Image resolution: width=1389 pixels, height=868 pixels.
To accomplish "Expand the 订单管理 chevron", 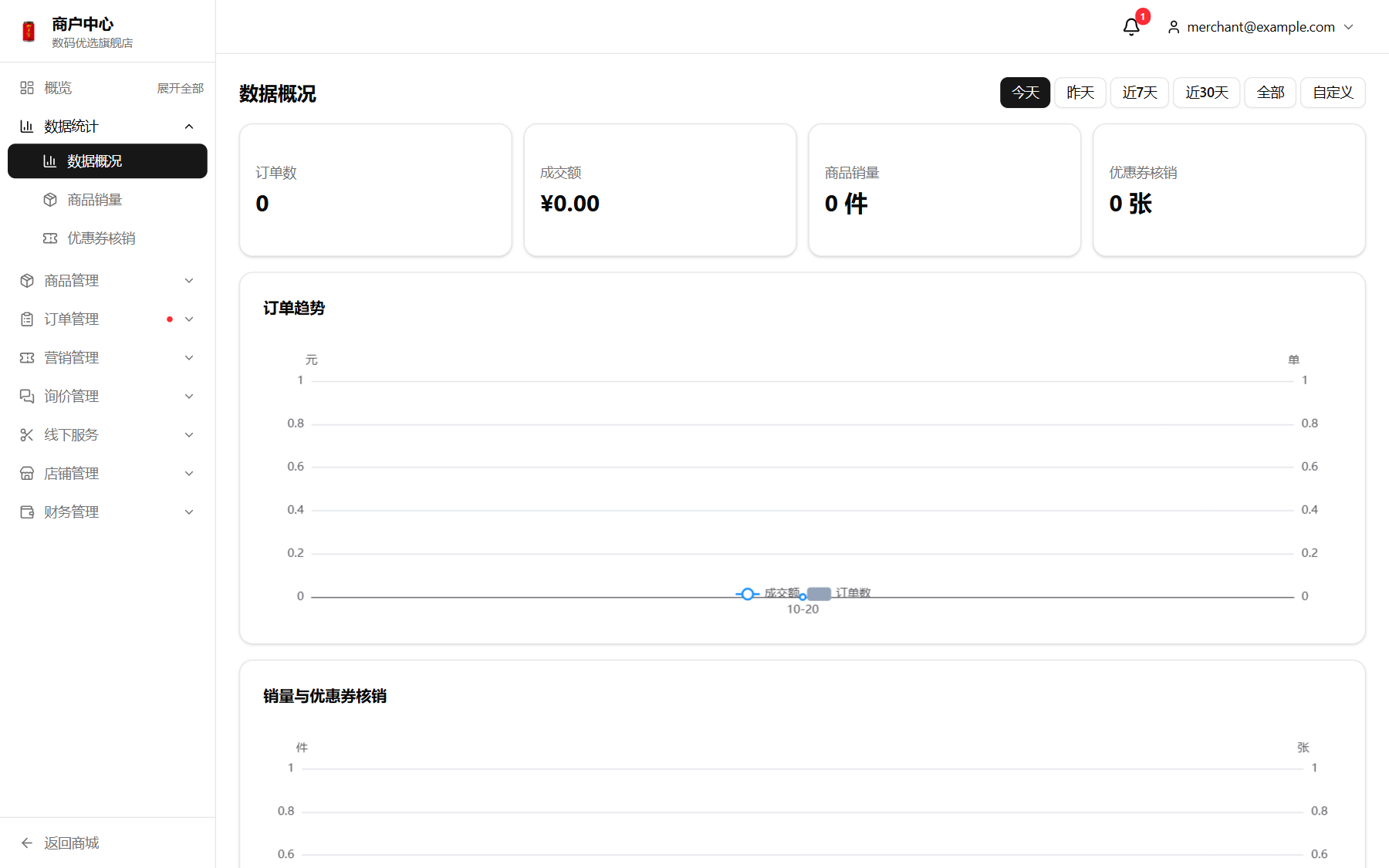I will click(x=189, y=319).
